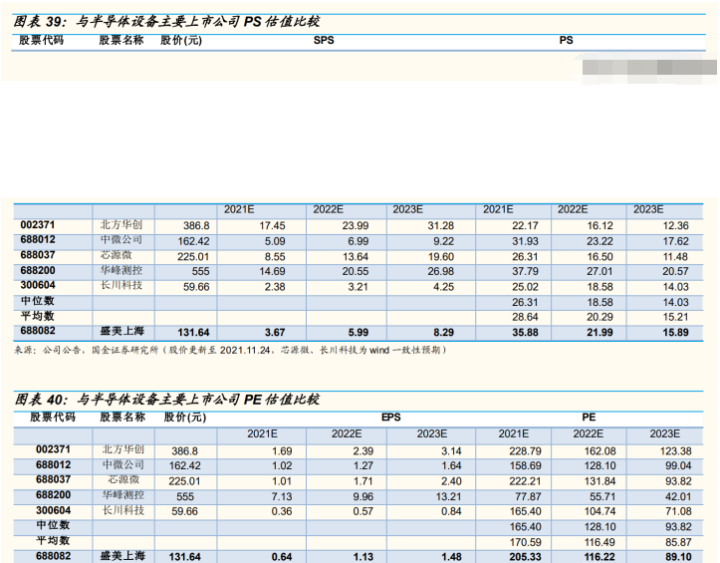
Task: Select 中微公司 SPS value 5.09
Action: (275, 242)
